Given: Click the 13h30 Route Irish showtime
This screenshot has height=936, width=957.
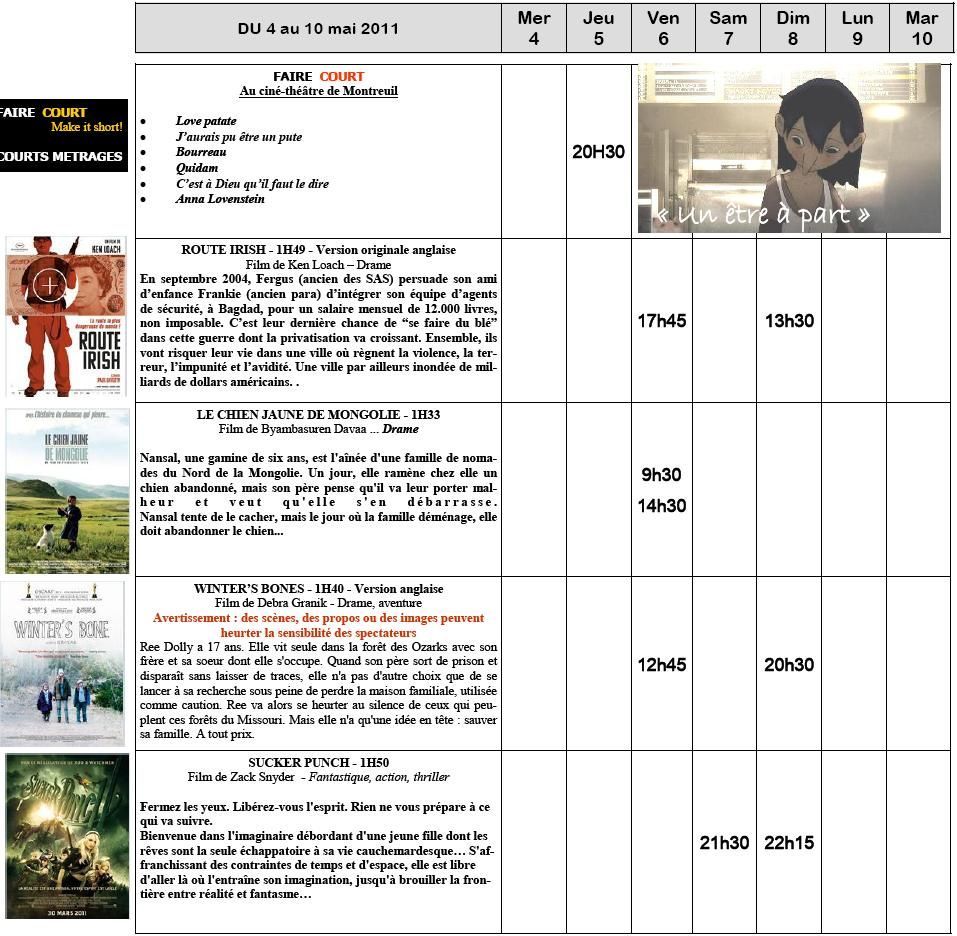Looking at the screenshot, I should point(789,320).
